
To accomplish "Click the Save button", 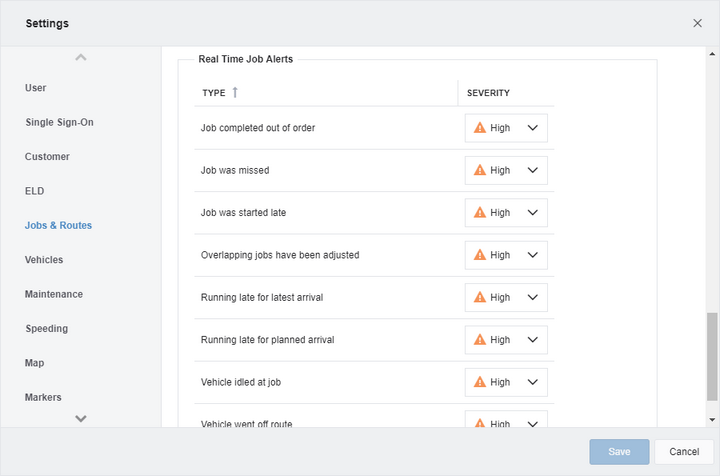I will (x=619, y=452).
